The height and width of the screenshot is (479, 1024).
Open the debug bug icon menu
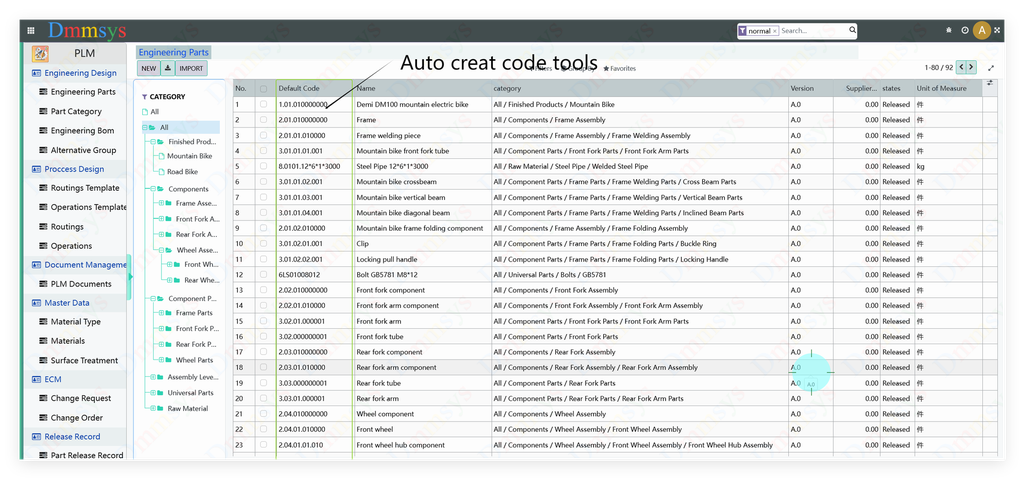click(949, 31)
